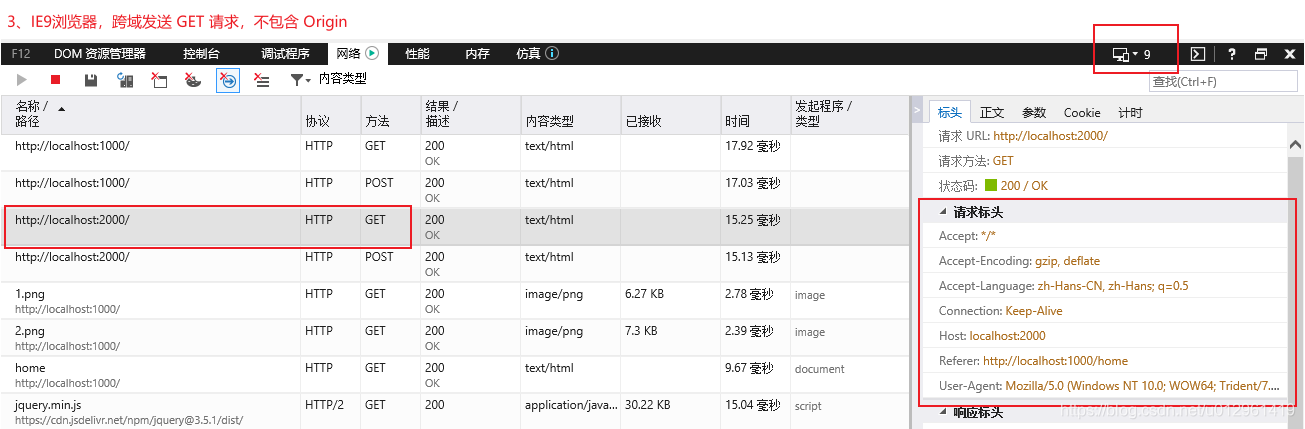Select localhost:1000 GET request row
Image resolution: width=1305 pixels, height=429 pixels.
(x=455, y=152)
